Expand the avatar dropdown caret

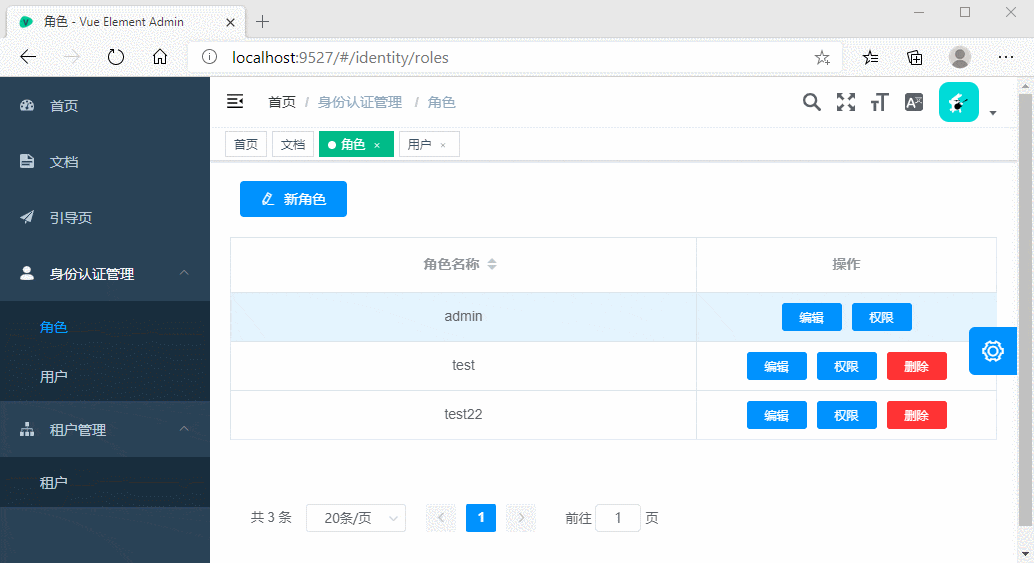point(993,113)
